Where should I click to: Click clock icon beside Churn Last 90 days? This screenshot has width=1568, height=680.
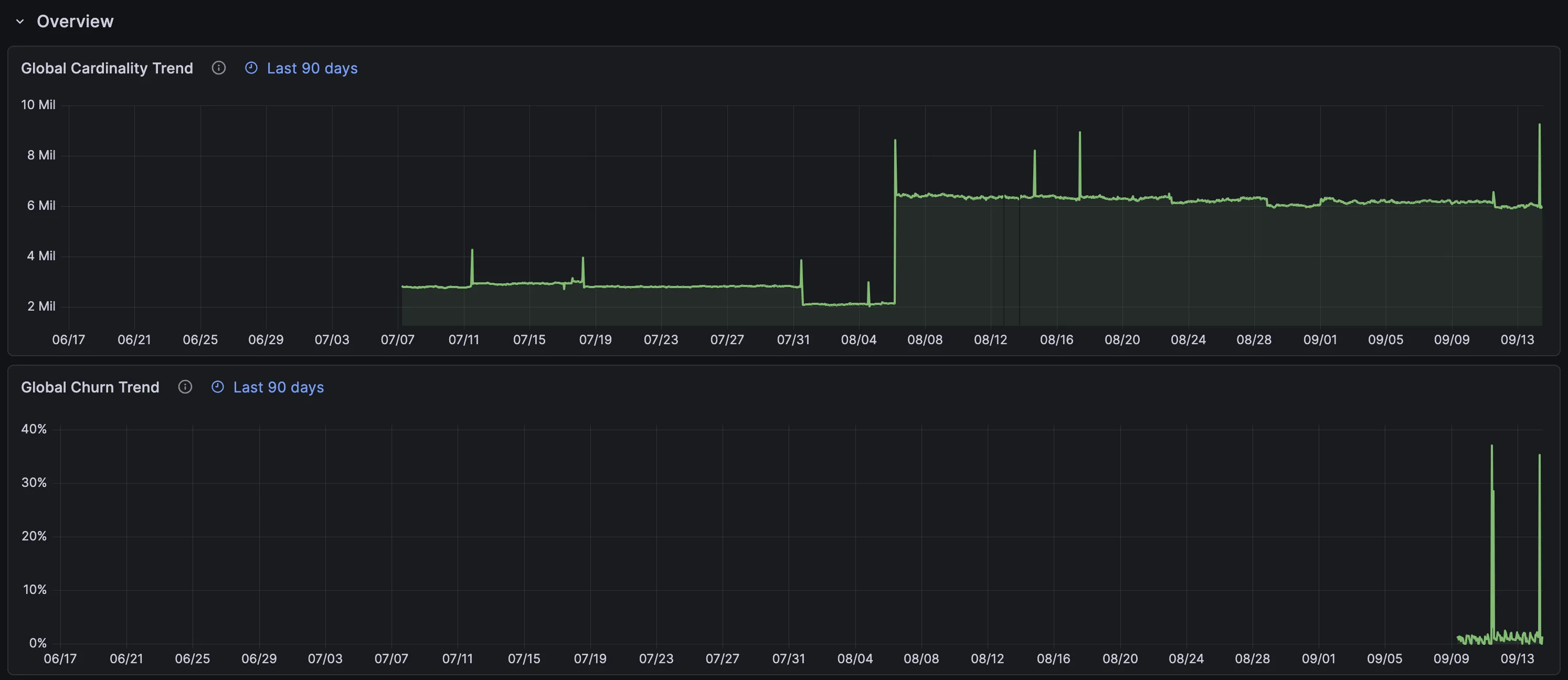point(218,387)
